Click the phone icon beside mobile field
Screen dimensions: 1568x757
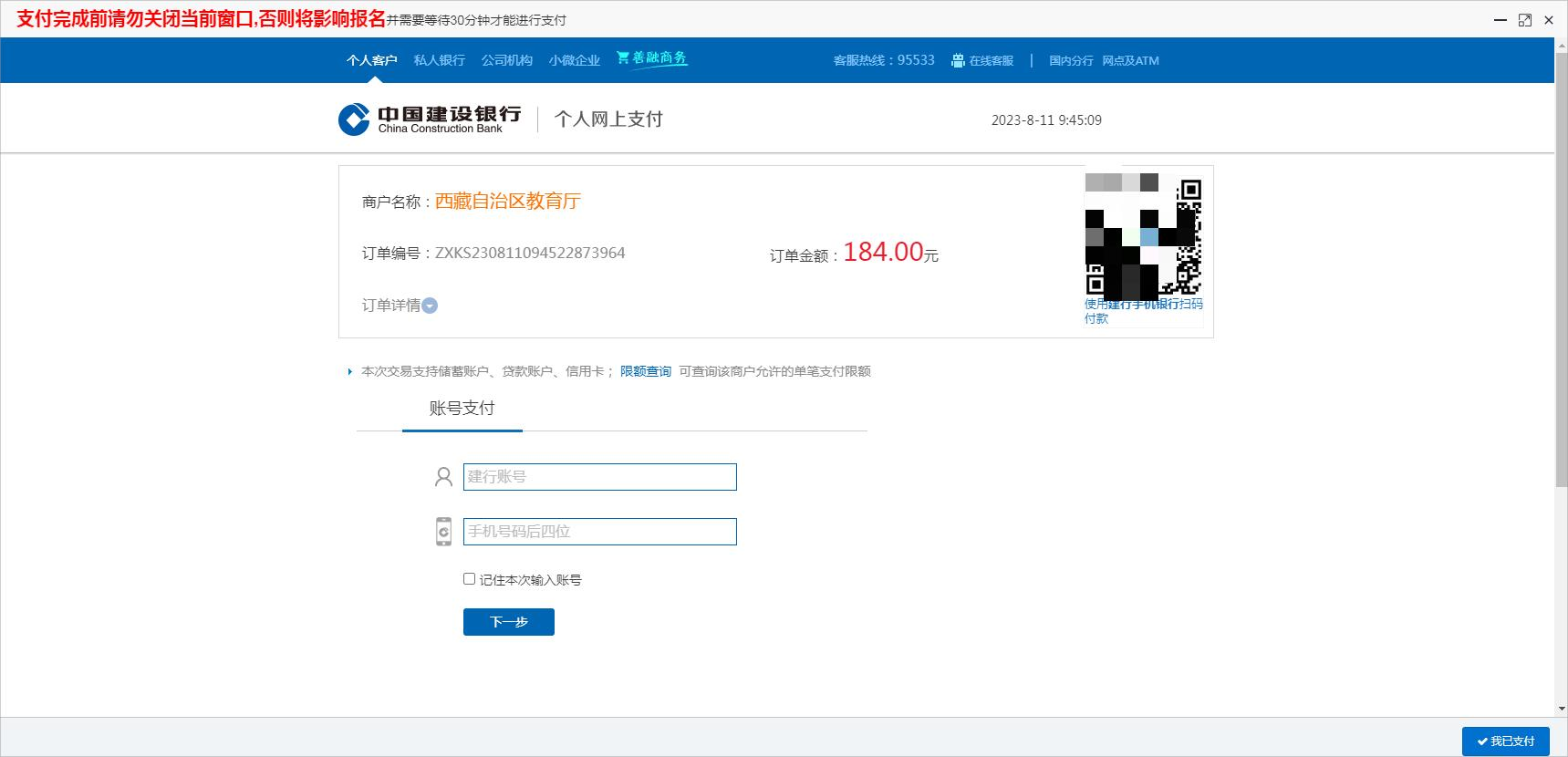[x=443, y=532]
